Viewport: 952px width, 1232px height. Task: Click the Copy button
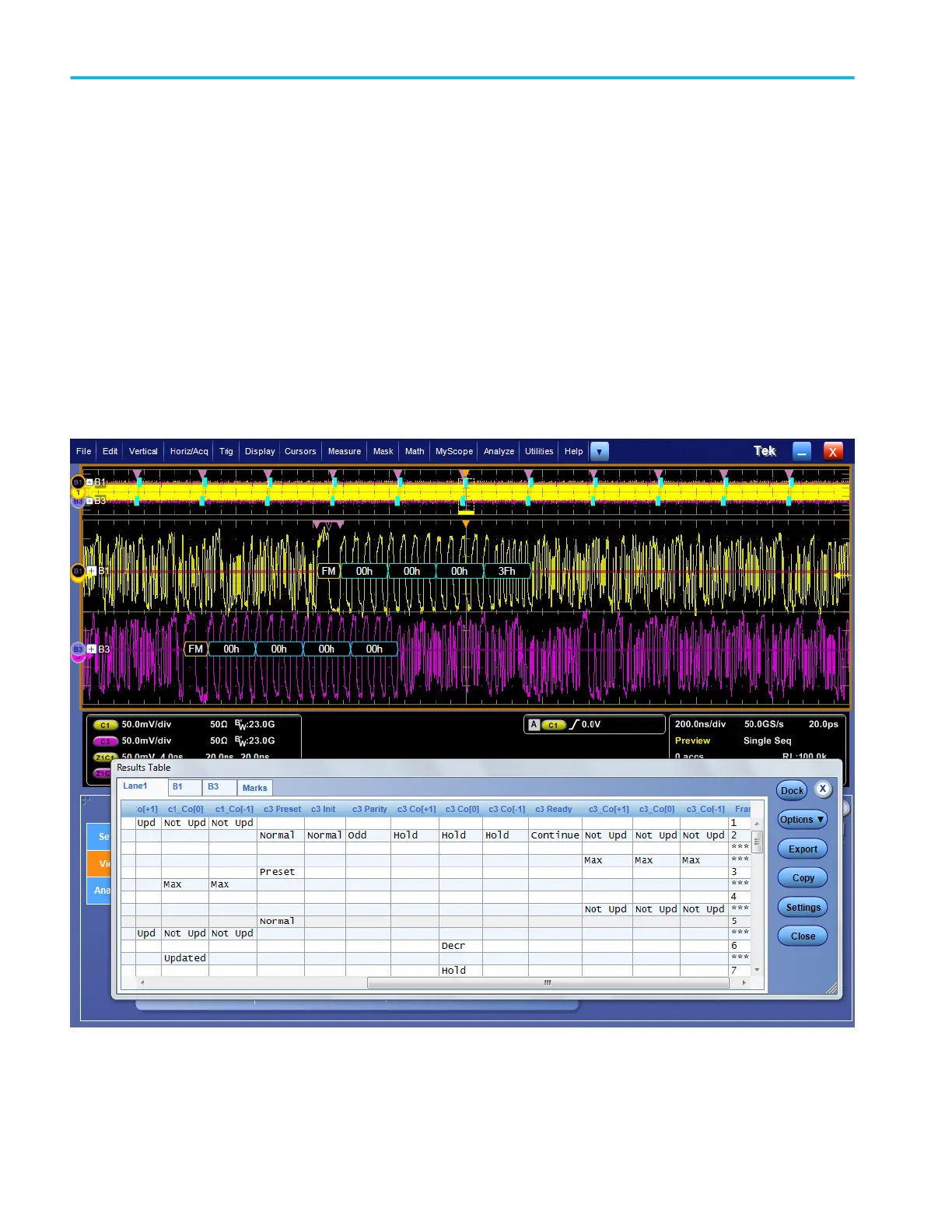tap(803, 878)
